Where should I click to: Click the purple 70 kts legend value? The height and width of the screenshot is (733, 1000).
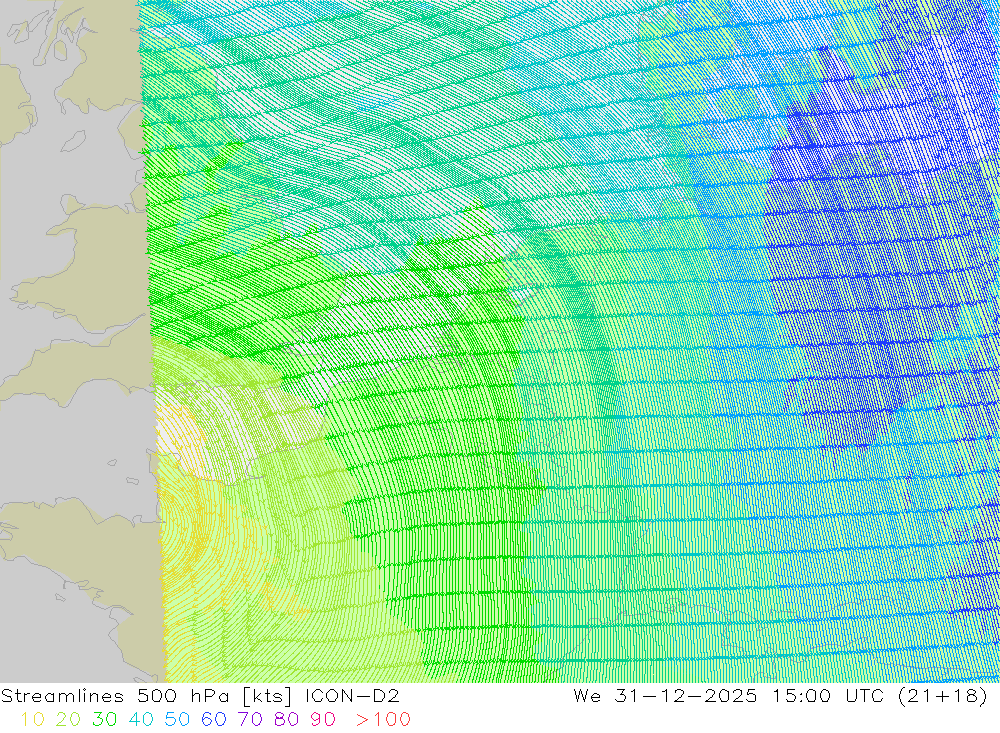[250, 720]
